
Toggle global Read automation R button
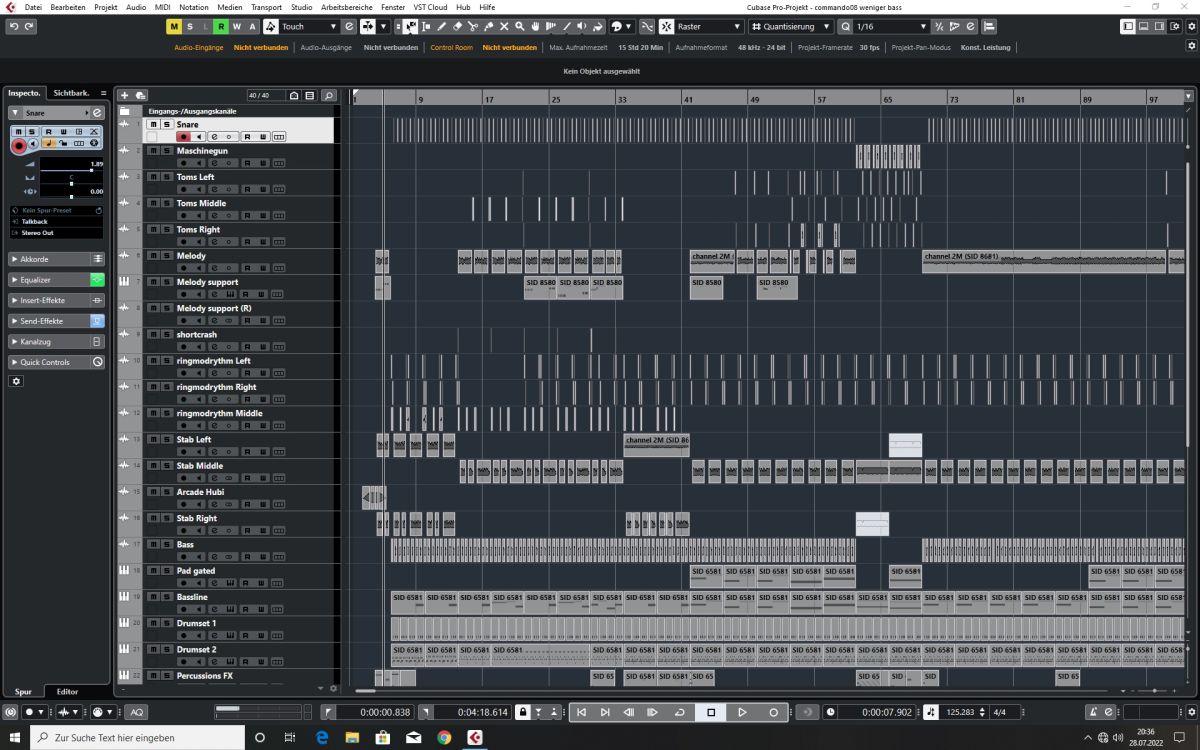tap(221, 26)
